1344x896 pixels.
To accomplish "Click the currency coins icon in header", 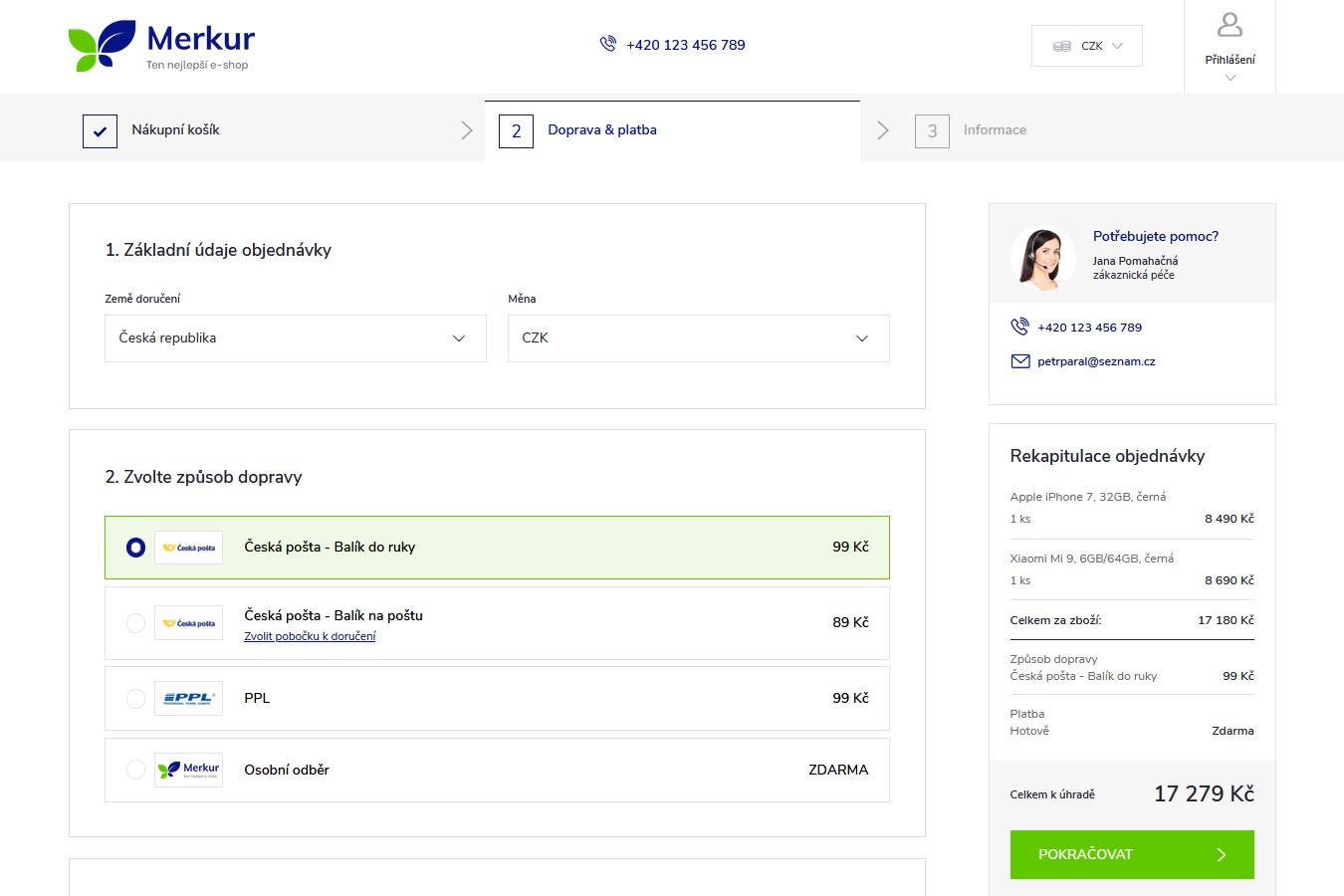I will coord(1062,46).
